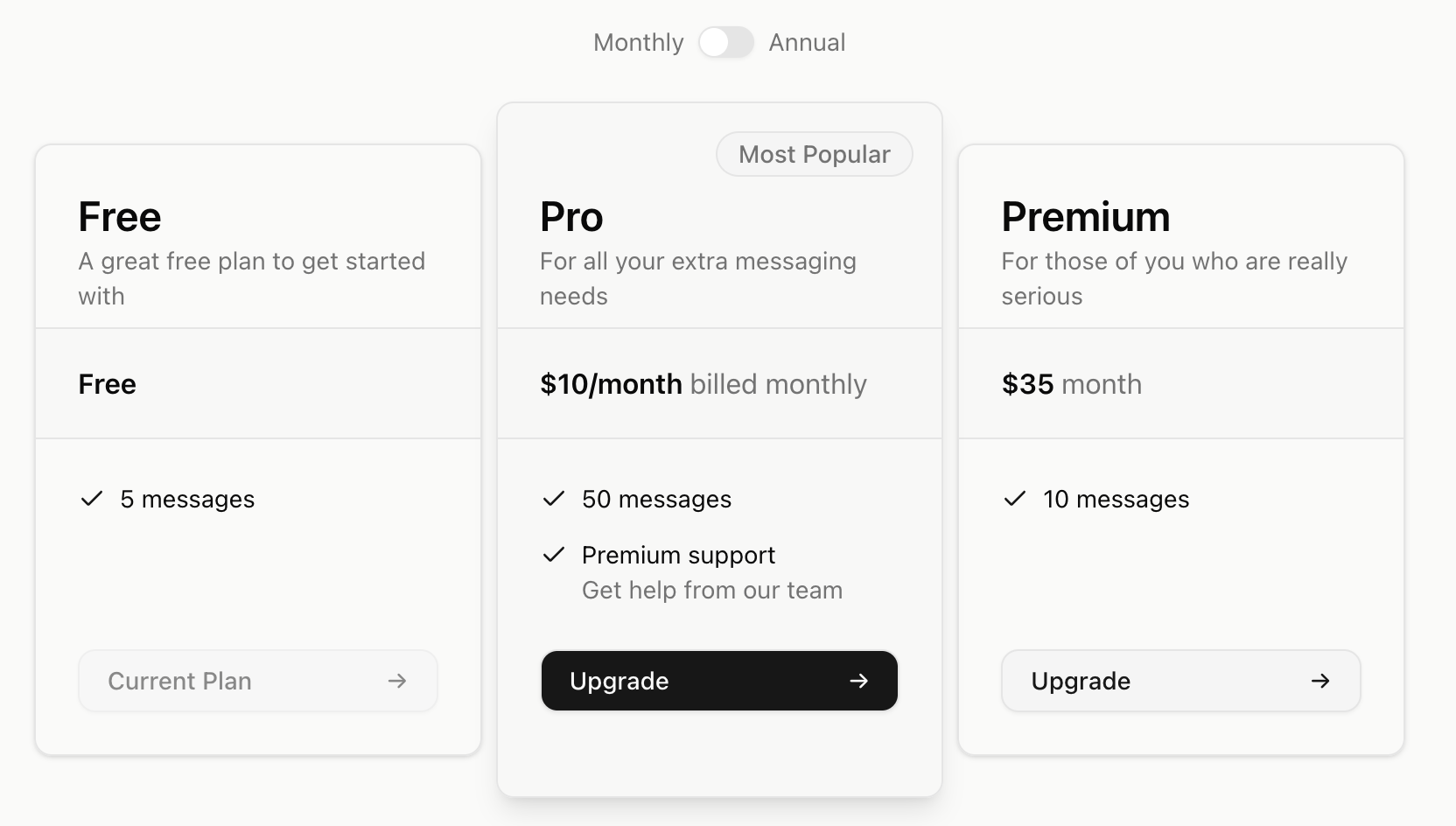This screenshot has width=1456, height=826.
Task: Select the Most Popular badge
Action: tap(814, 154)
